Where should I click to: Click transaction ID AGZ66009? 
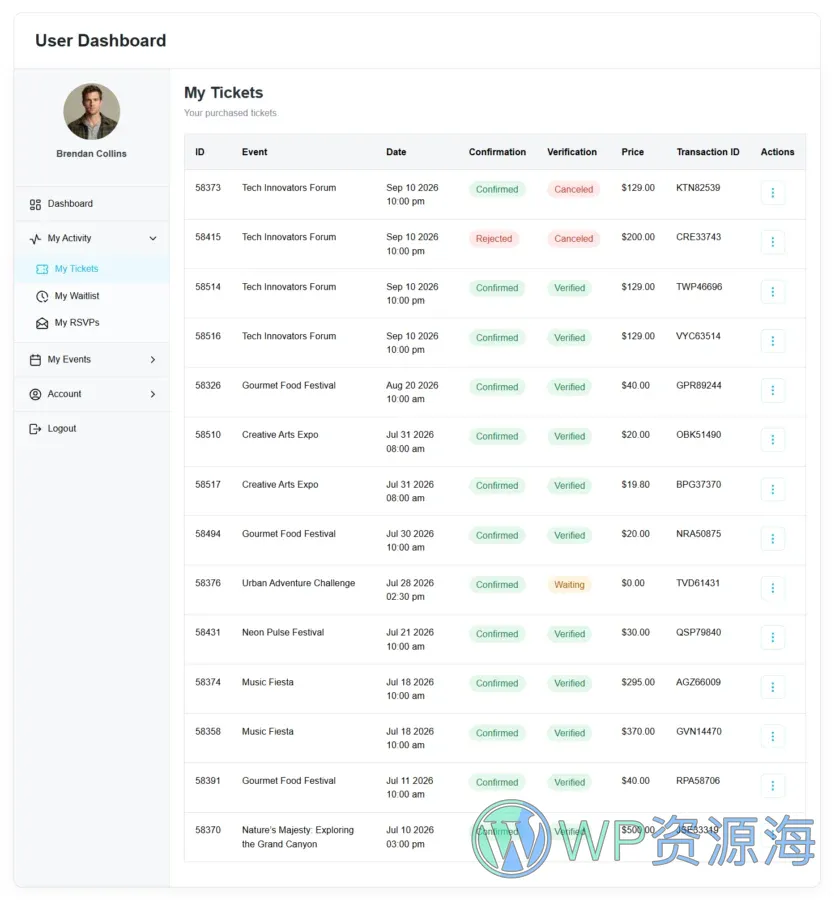698,682
